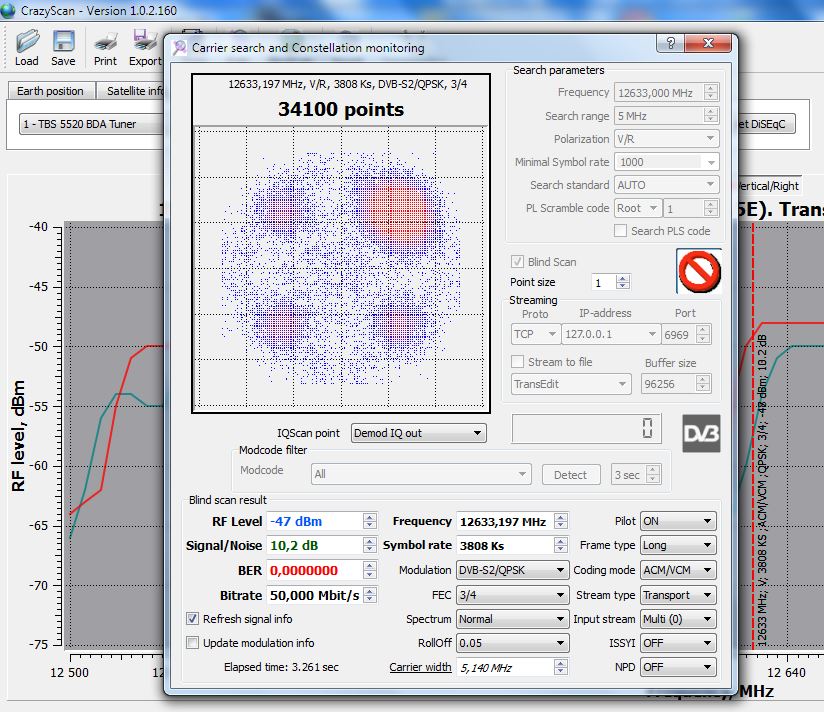This screenshot has height=712, width=824.
Task: Enable Update modulation info checkbox
Action: click(192, 643)
